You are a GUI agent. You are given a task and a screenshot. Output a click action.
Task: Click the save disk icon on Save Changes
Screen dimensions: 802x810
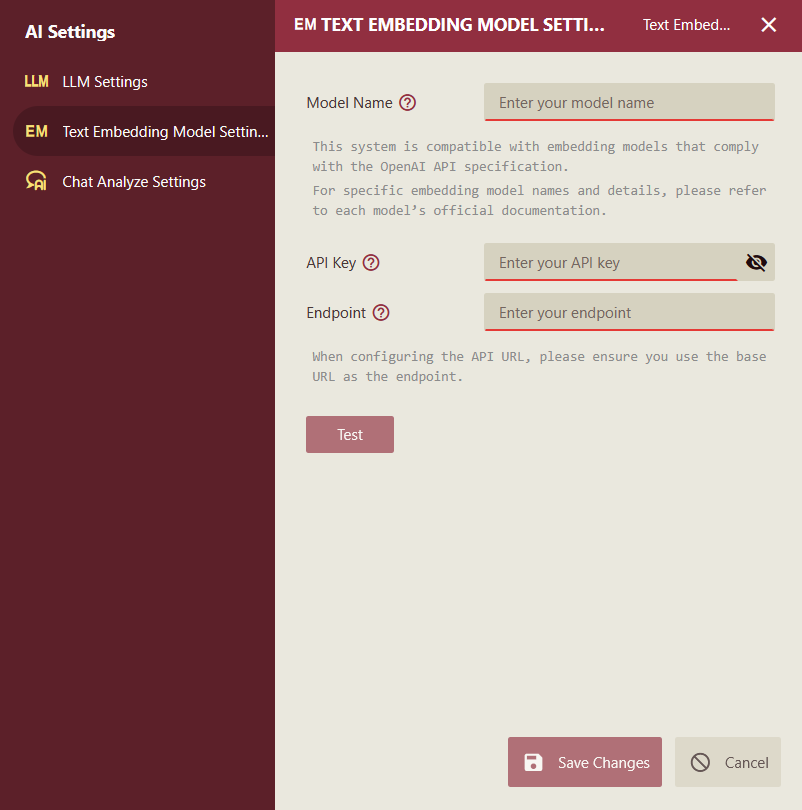click(531, 762)
